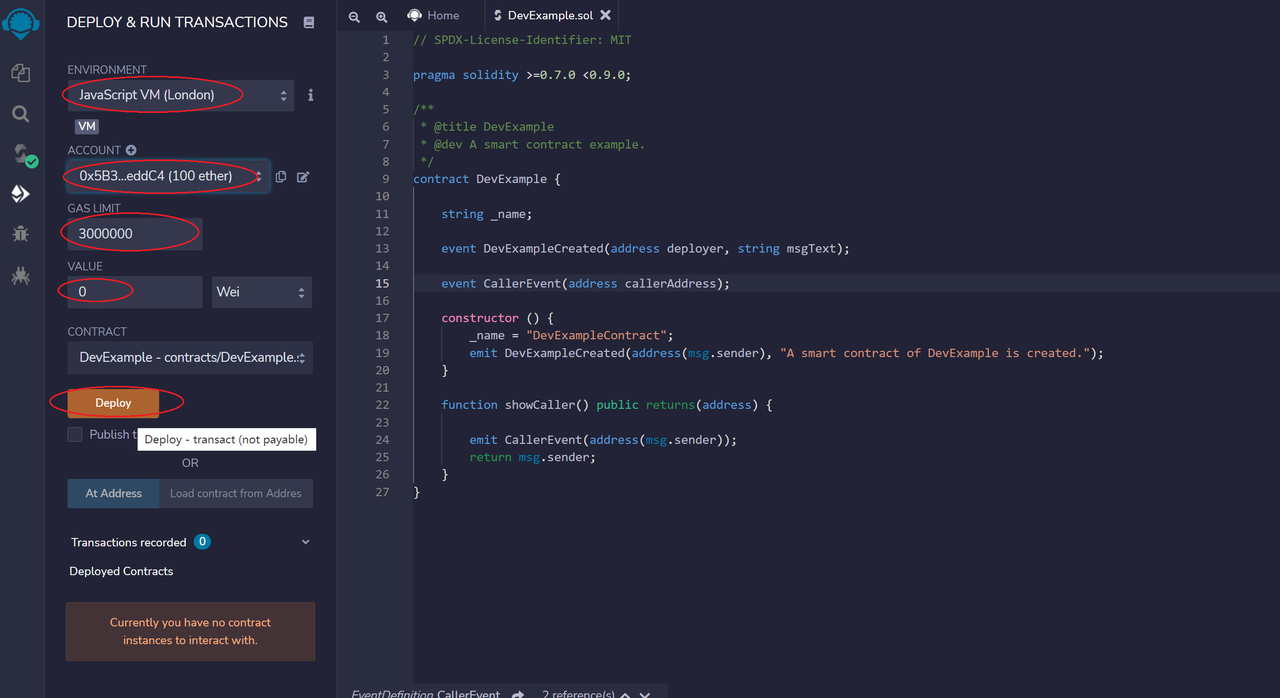Open the Debugger bug sidebar icon
This screenshot has height=698, width=1280.
pyautogui.click(x=20, y=234)
